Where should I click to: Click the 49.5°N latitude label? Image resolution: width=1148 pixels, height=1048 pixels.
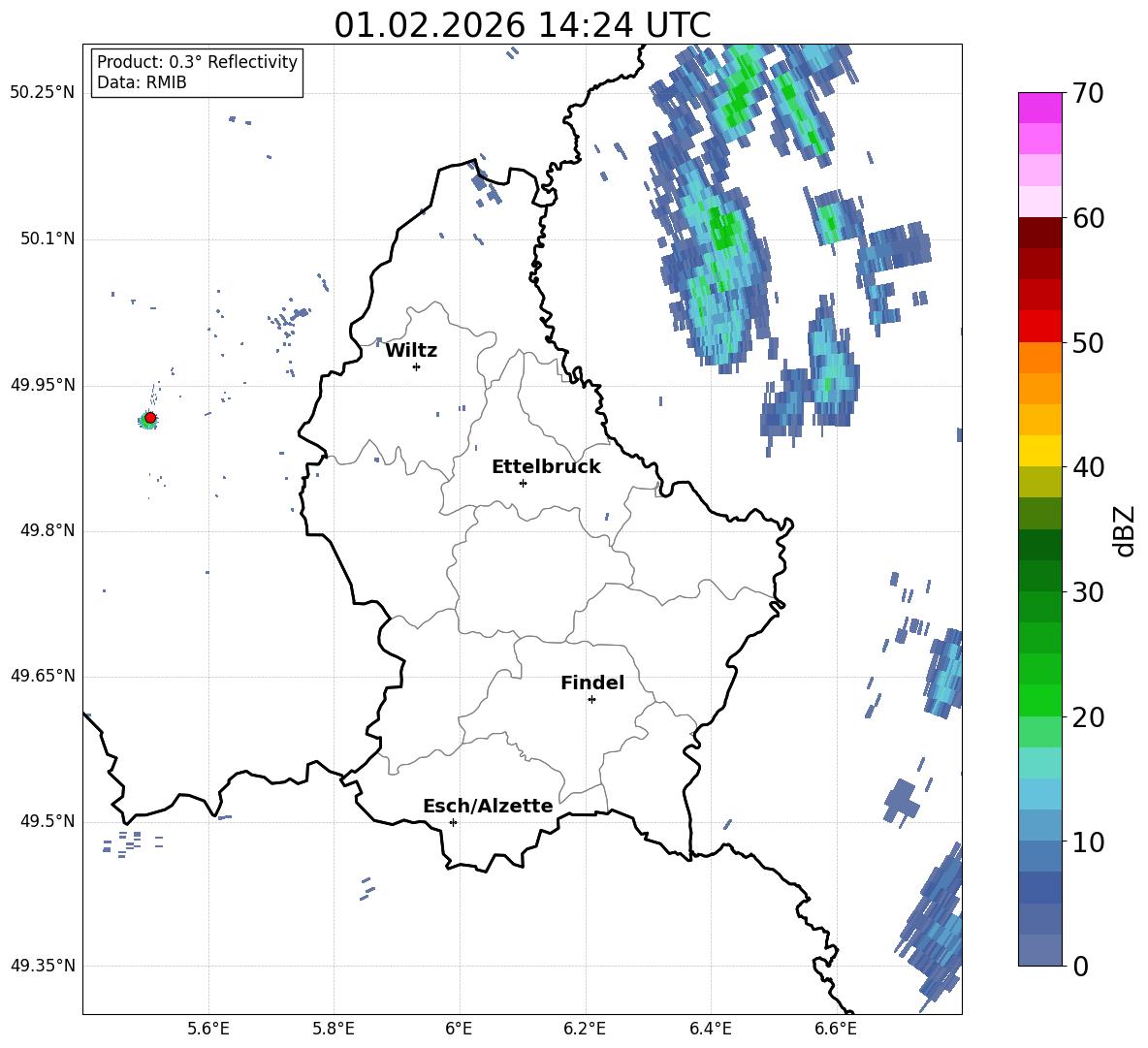click(48, 822)
